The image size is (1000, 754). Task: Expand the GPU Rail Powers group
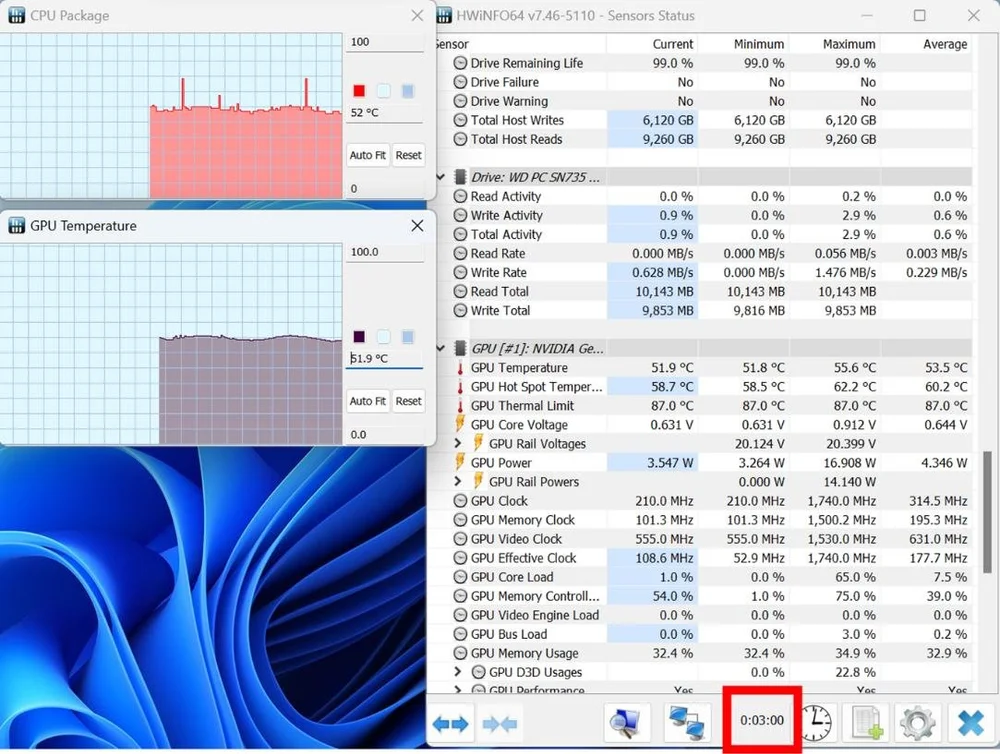point(458,481)
